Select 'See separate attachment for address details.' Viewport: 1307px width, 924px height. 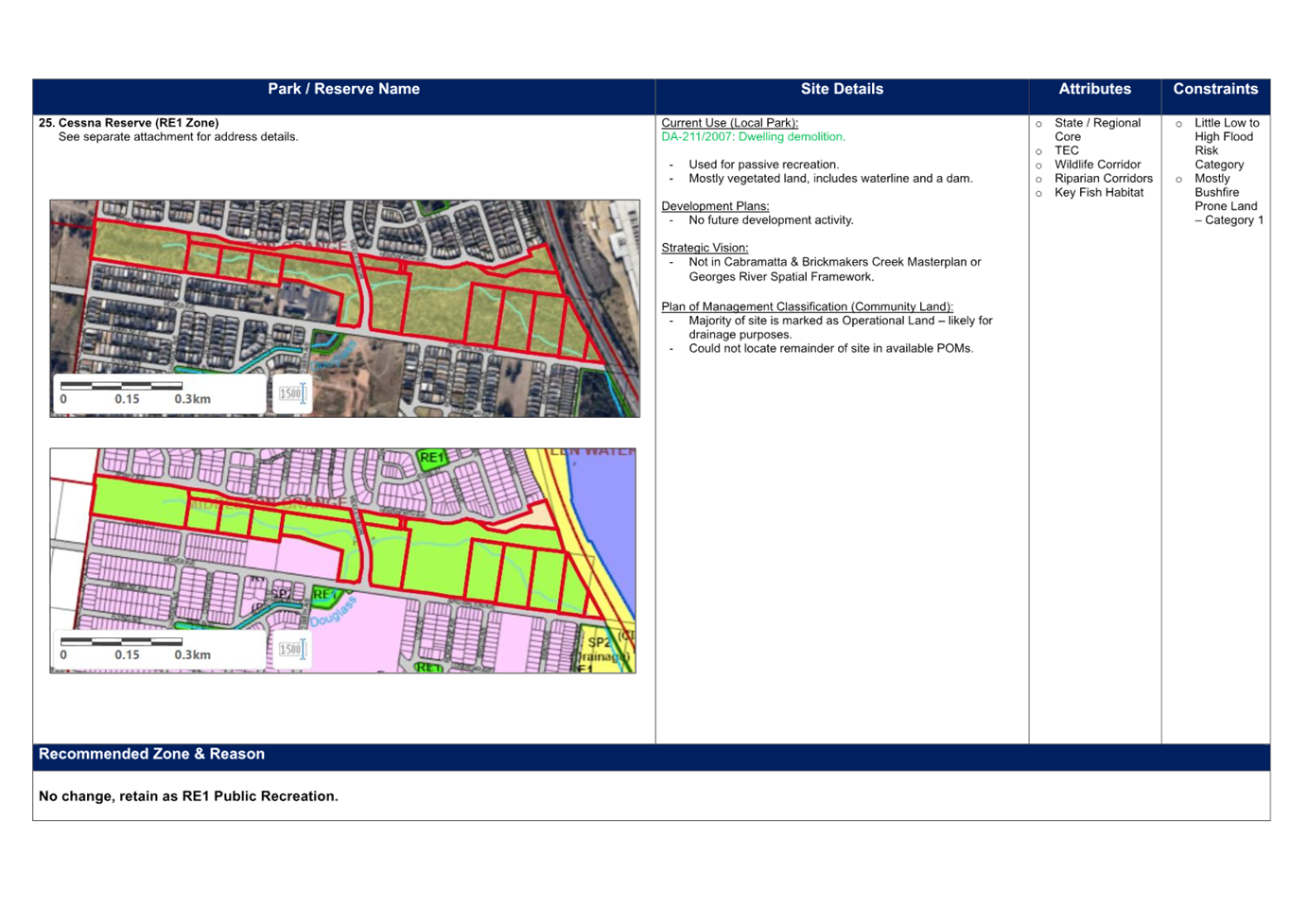[x=178, y=137]
